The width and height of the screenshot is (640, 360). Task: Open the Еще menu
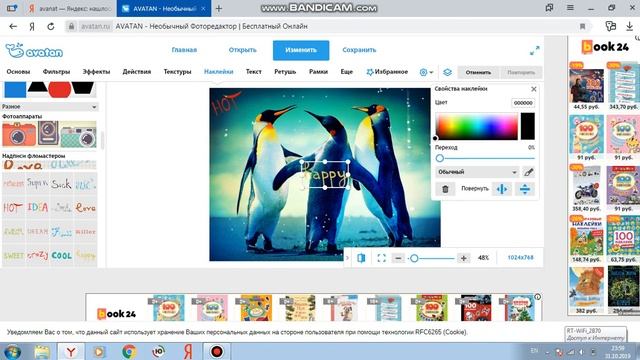coord(347,72)
